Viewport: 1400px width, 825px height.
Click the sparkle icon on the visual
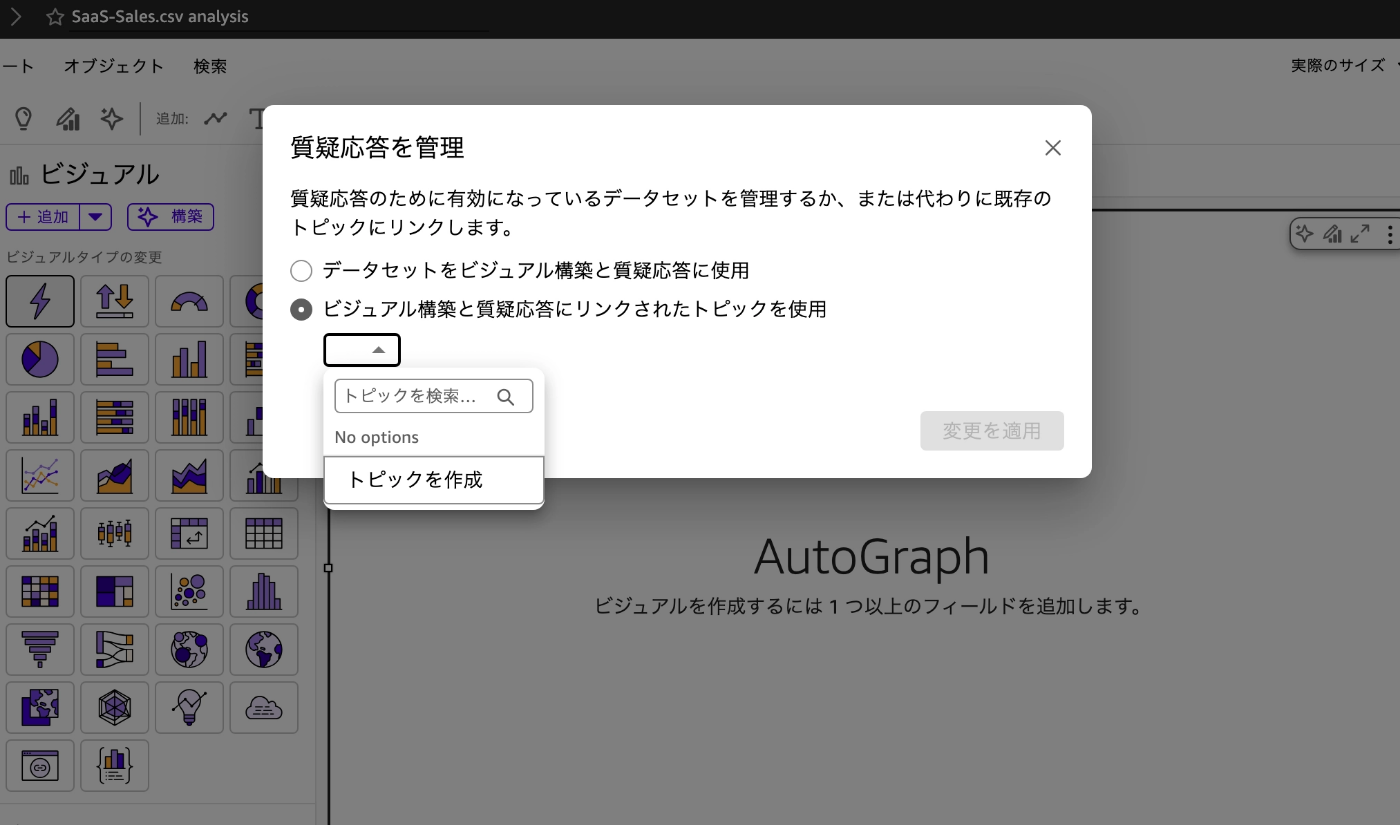click(x=1304, y=234)
